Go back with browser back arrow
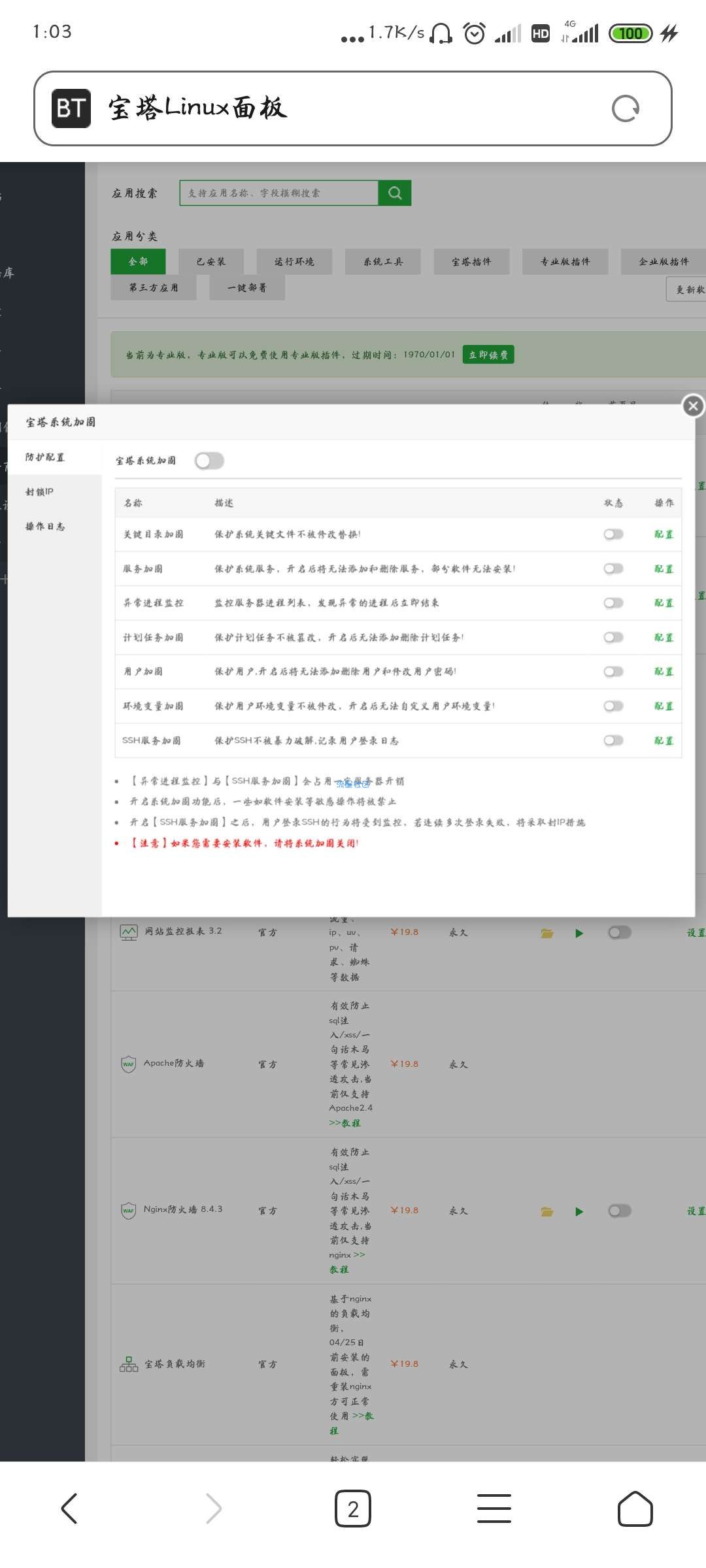 (69, 1509)
